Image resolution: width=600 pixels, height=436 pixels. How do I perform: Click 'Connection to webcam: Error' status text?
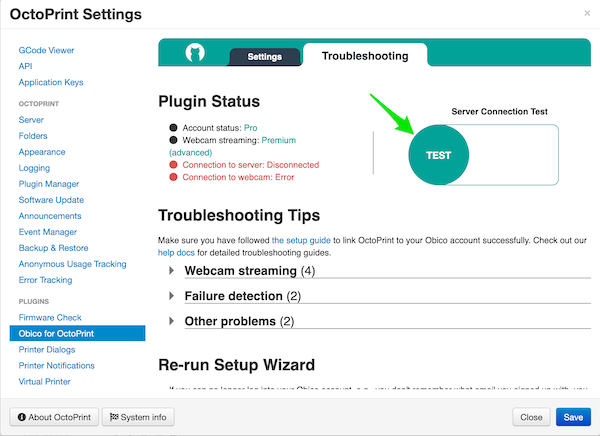[238, 177]
